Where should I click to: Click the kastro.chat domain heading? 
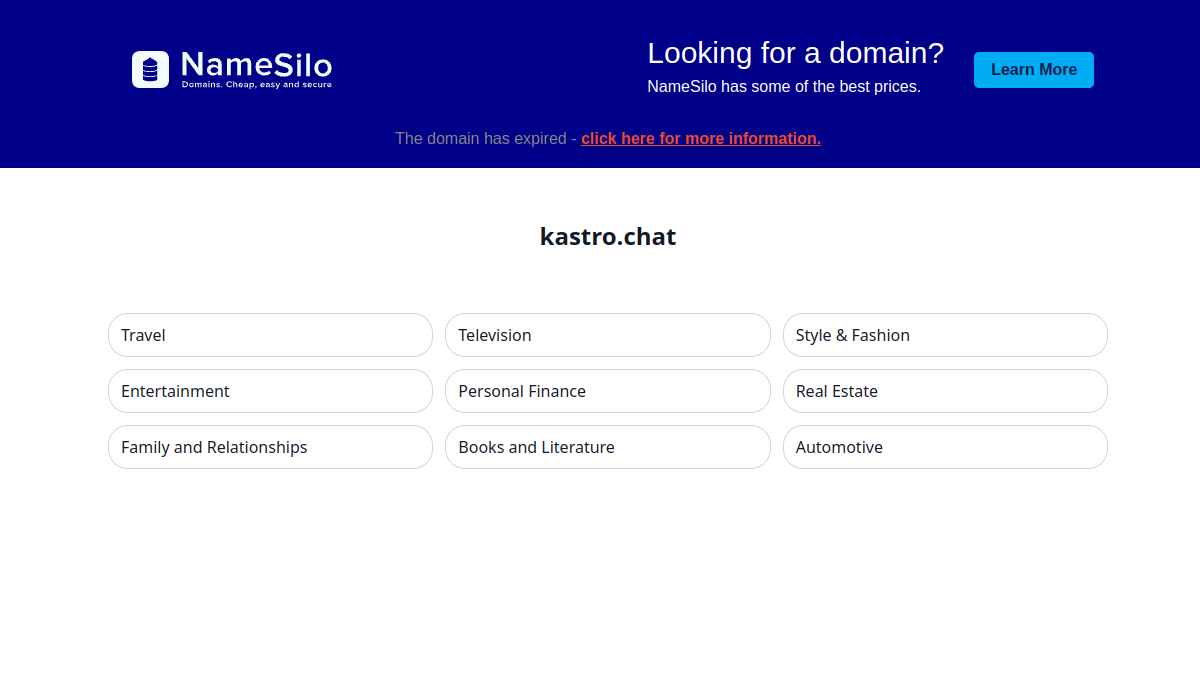pyautogui.click(x=608, y=237)
